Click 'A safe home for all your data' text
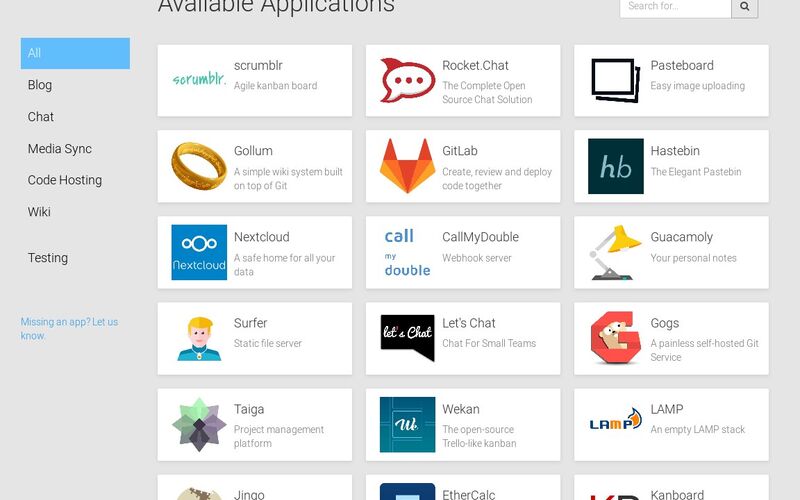 284,265
